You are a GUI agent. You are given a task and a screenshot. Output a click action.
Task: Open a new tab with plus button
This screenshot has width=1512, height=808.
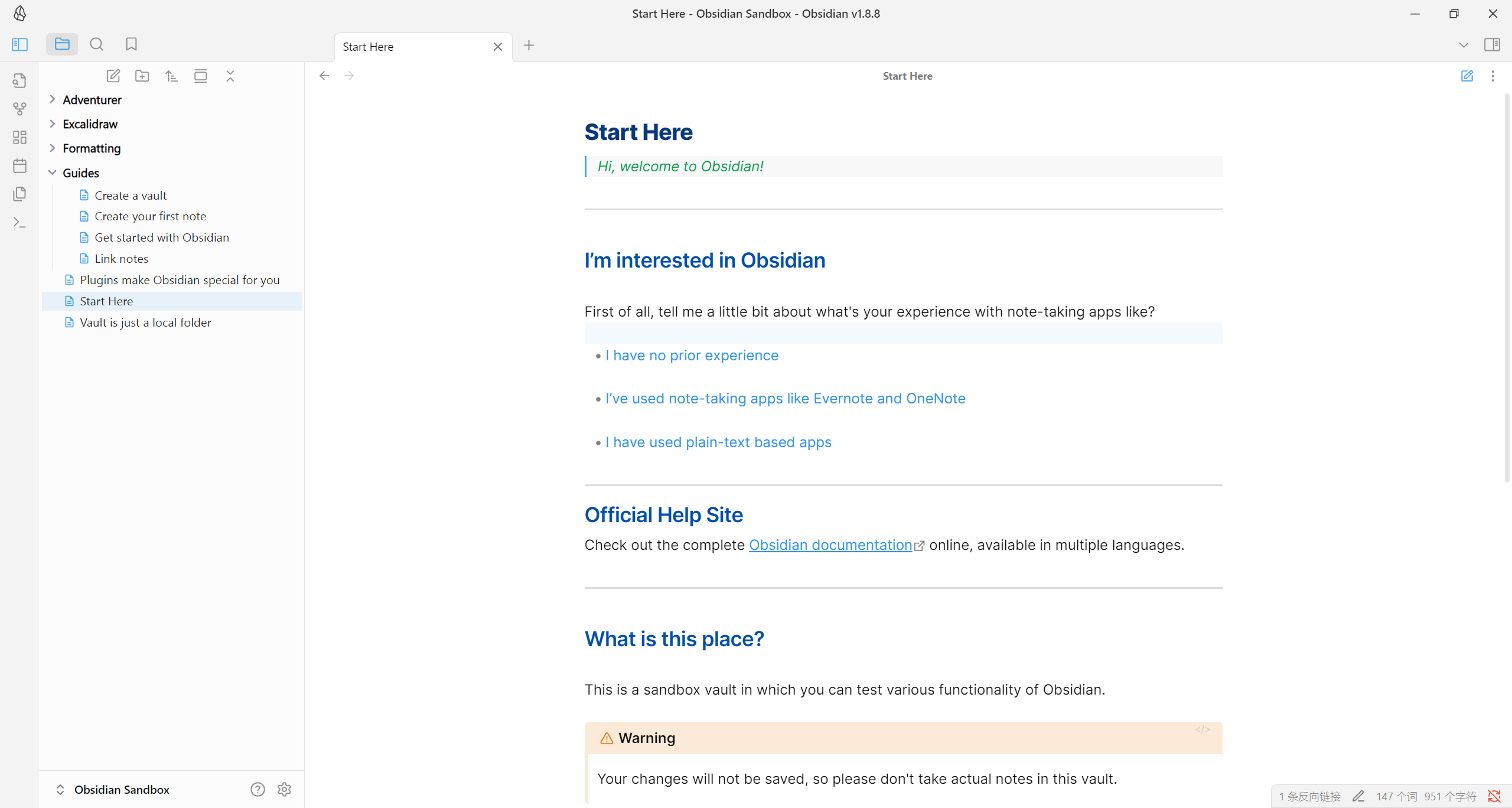pyautogui.click(x=529, y=45)
